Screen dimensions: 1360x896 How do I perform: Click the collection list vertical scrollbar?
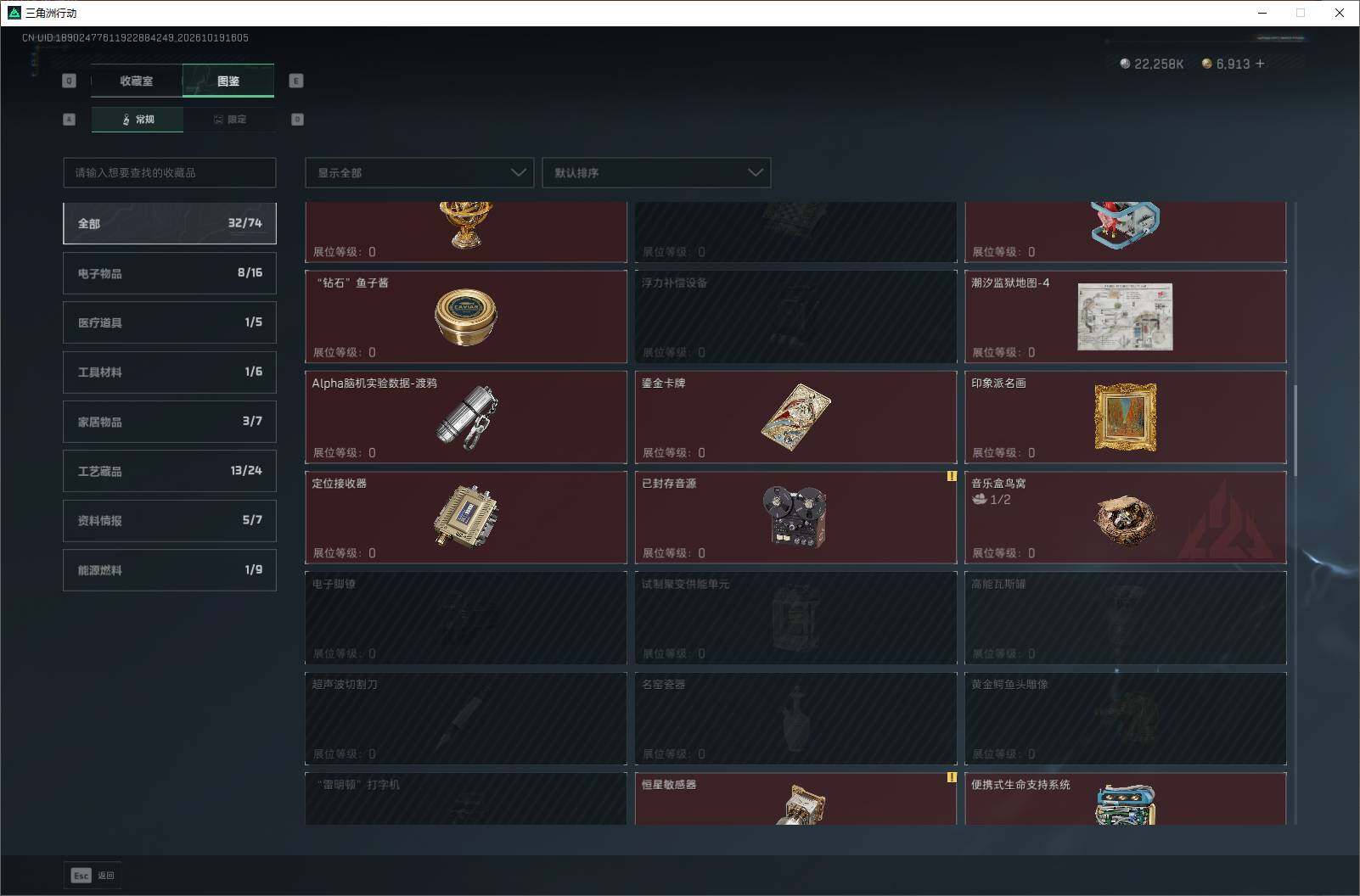(x=1295, y=429)
